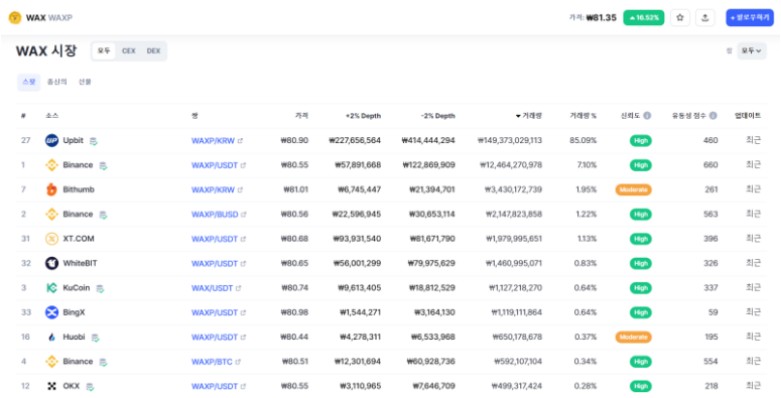Select the DEX market filter tab
This screenshot has width=781, height=398.
point(153,51)
